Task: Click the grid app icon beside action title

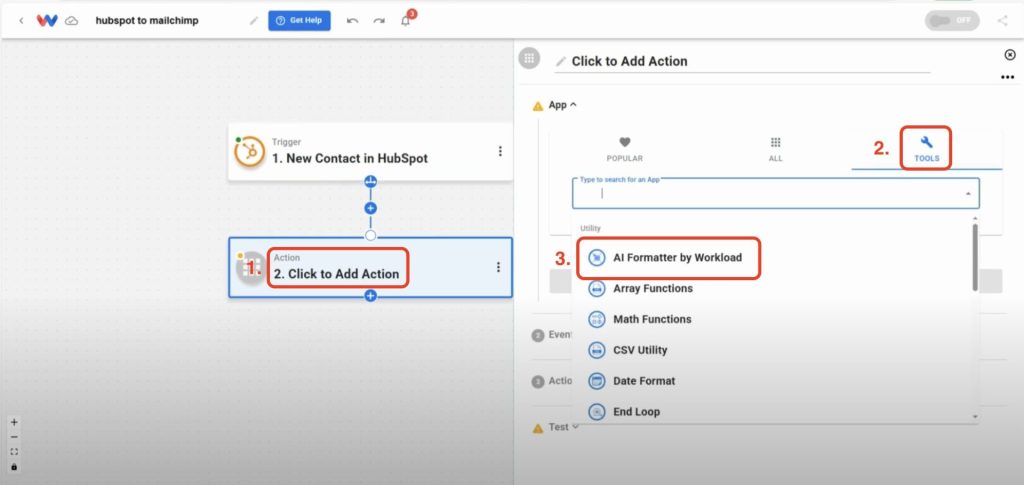Action: [x=529, y=58]
